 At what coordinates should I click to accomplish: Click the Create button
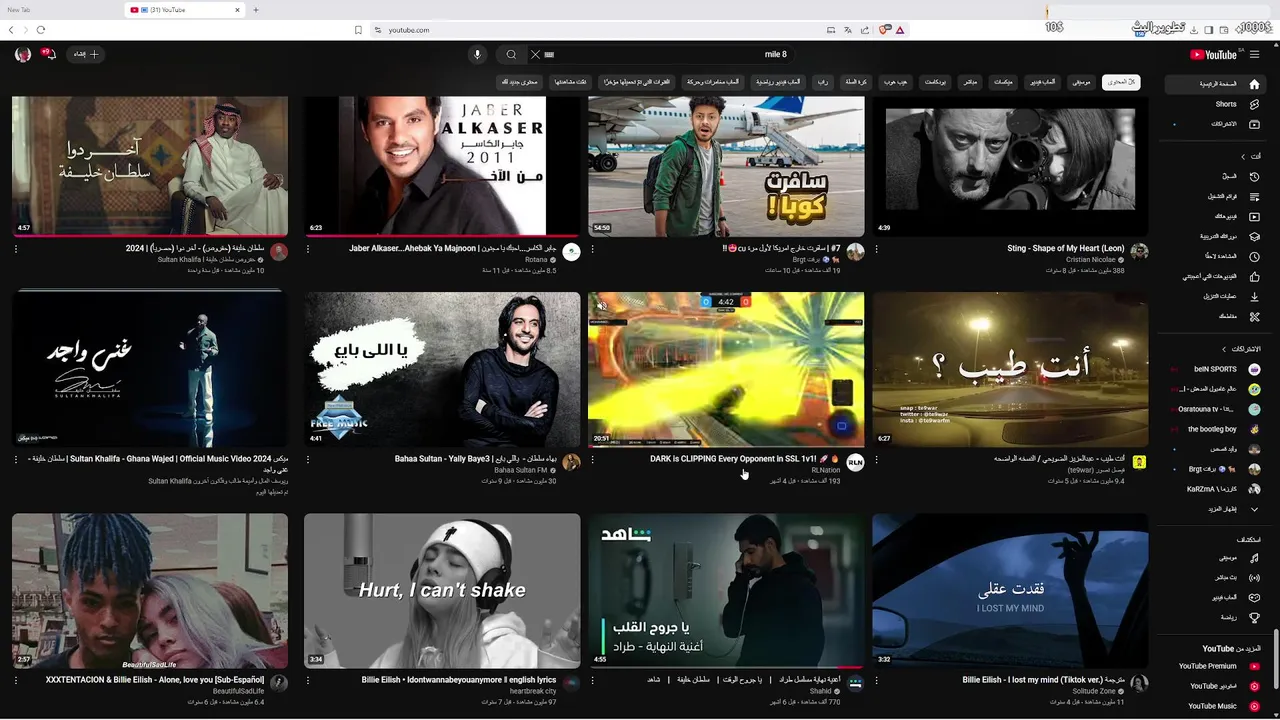click(x=84, y=55)
